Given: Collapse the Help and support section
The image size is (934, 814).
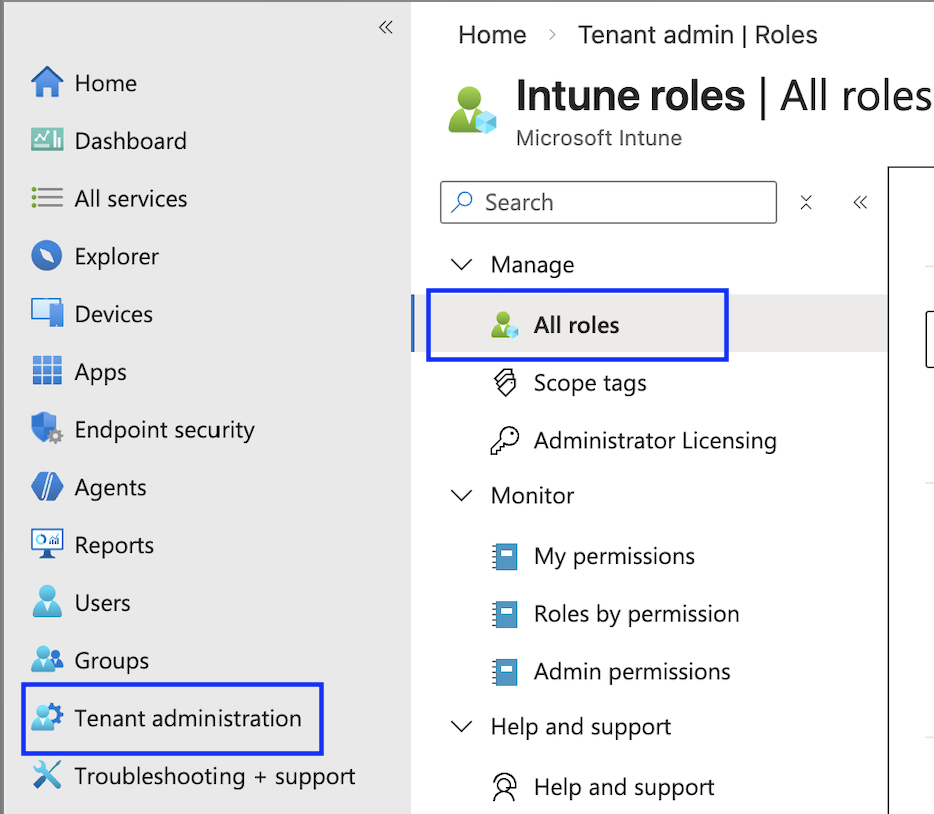Looking at the screenshot, I should pos(462,727).
